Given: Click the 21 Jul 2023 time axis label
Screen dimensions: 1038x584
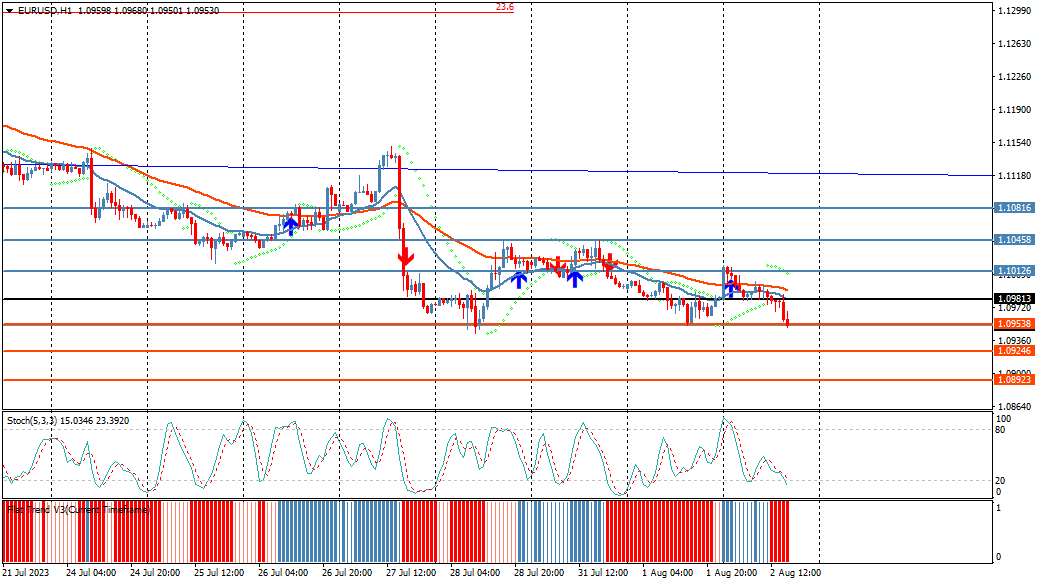Looking at the screenshot, I should coord(26,573).
